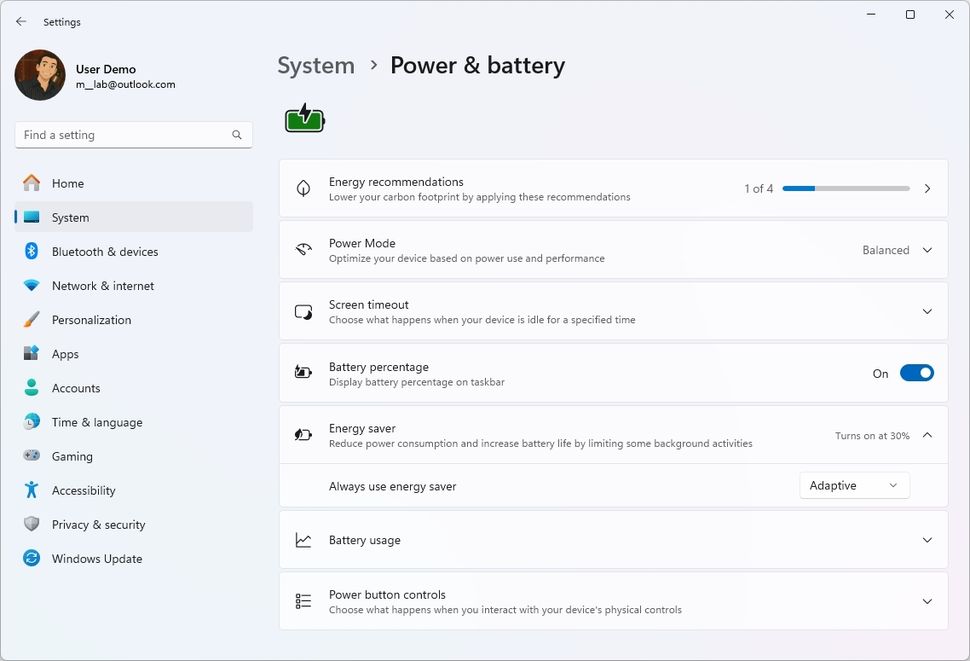Open Network & internet settings via its icon
The width and height of the screenshot is (970, 661).
pos(31,285)
